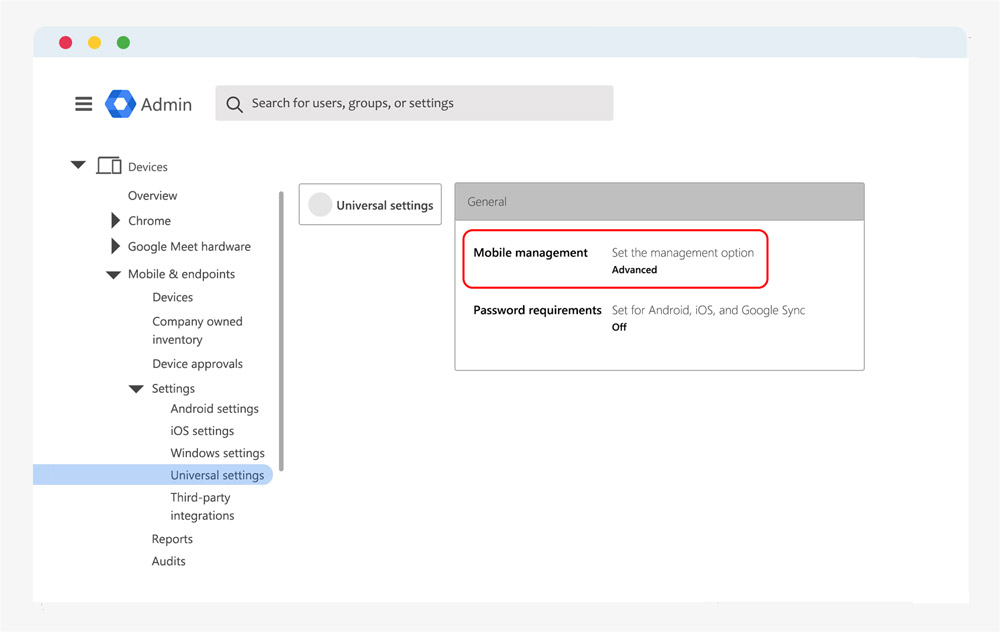Click the General section header
The height and width of the screenshot is (632, 1000).
coord(659,202)
